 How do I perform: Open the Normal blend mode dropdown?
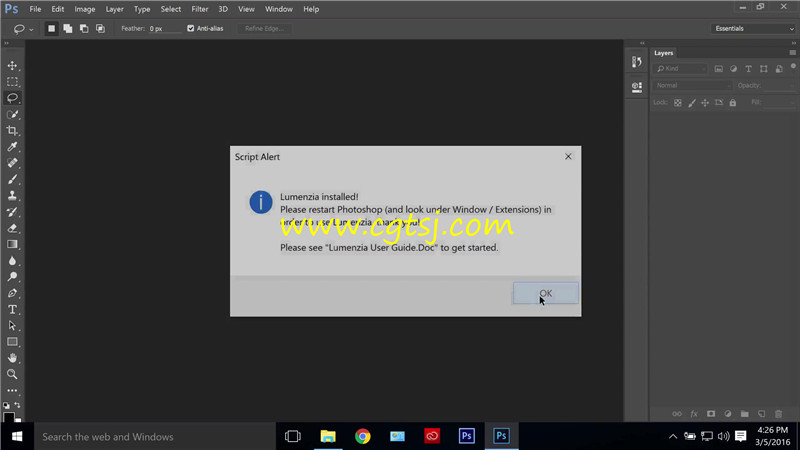click(692, 86)
